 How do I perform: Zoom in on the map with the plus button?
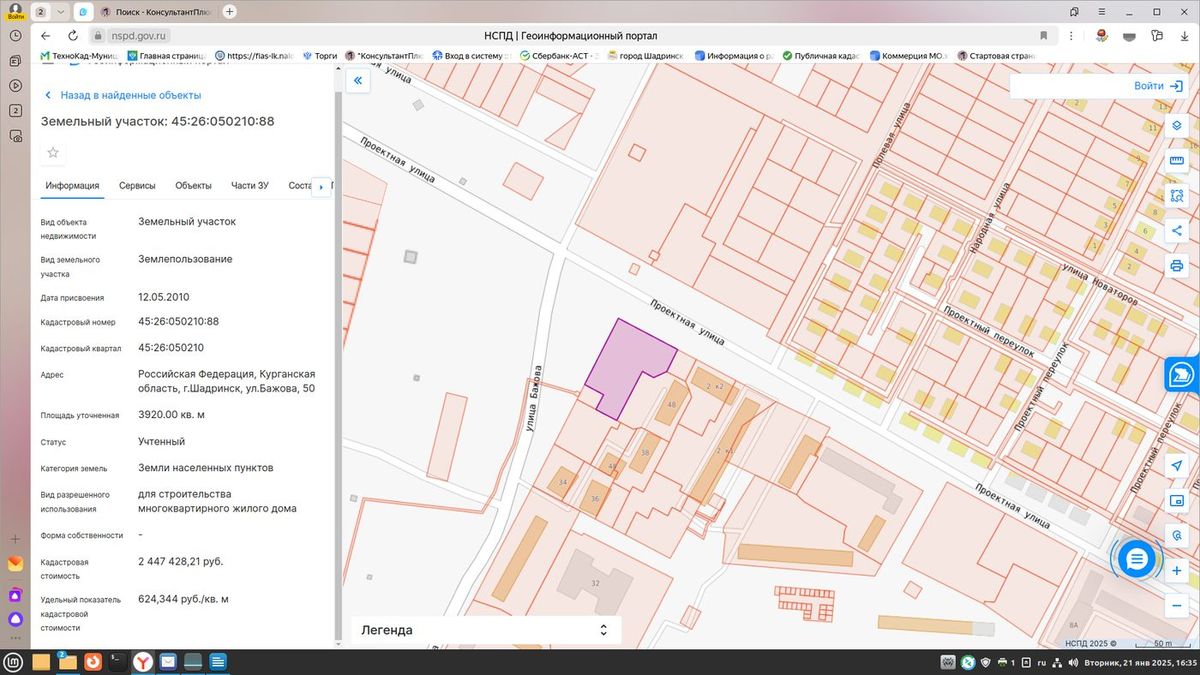click(x=1177, y=571)
